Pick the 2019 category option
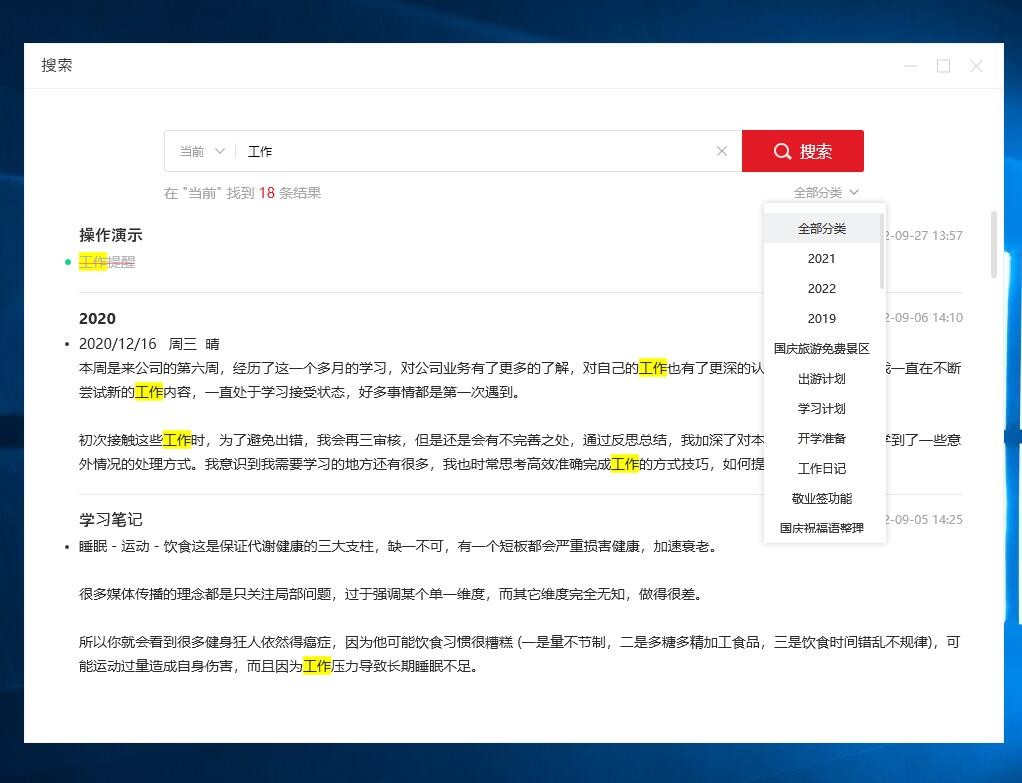This screenshot has width=1022, height=783. [821, 319]
